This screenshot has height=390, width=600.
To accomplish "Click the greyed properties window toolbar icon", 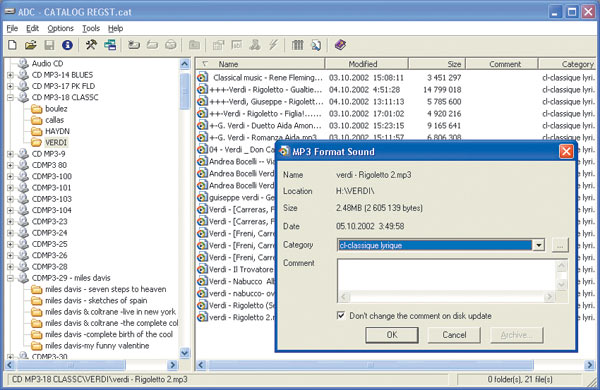I will point(218,45).
